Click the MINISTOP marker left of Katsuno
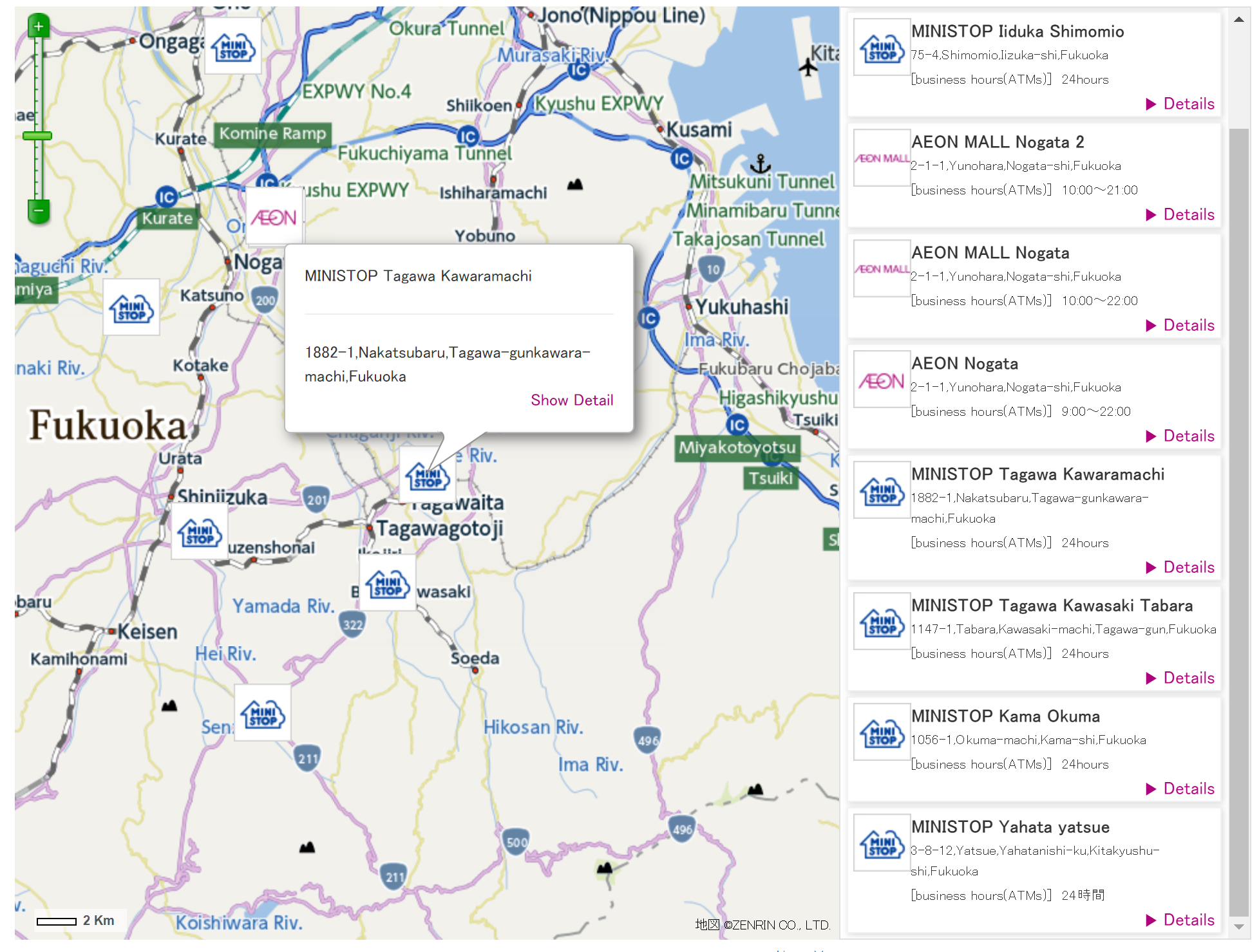The image size is (1259, 952). (131, 307)
